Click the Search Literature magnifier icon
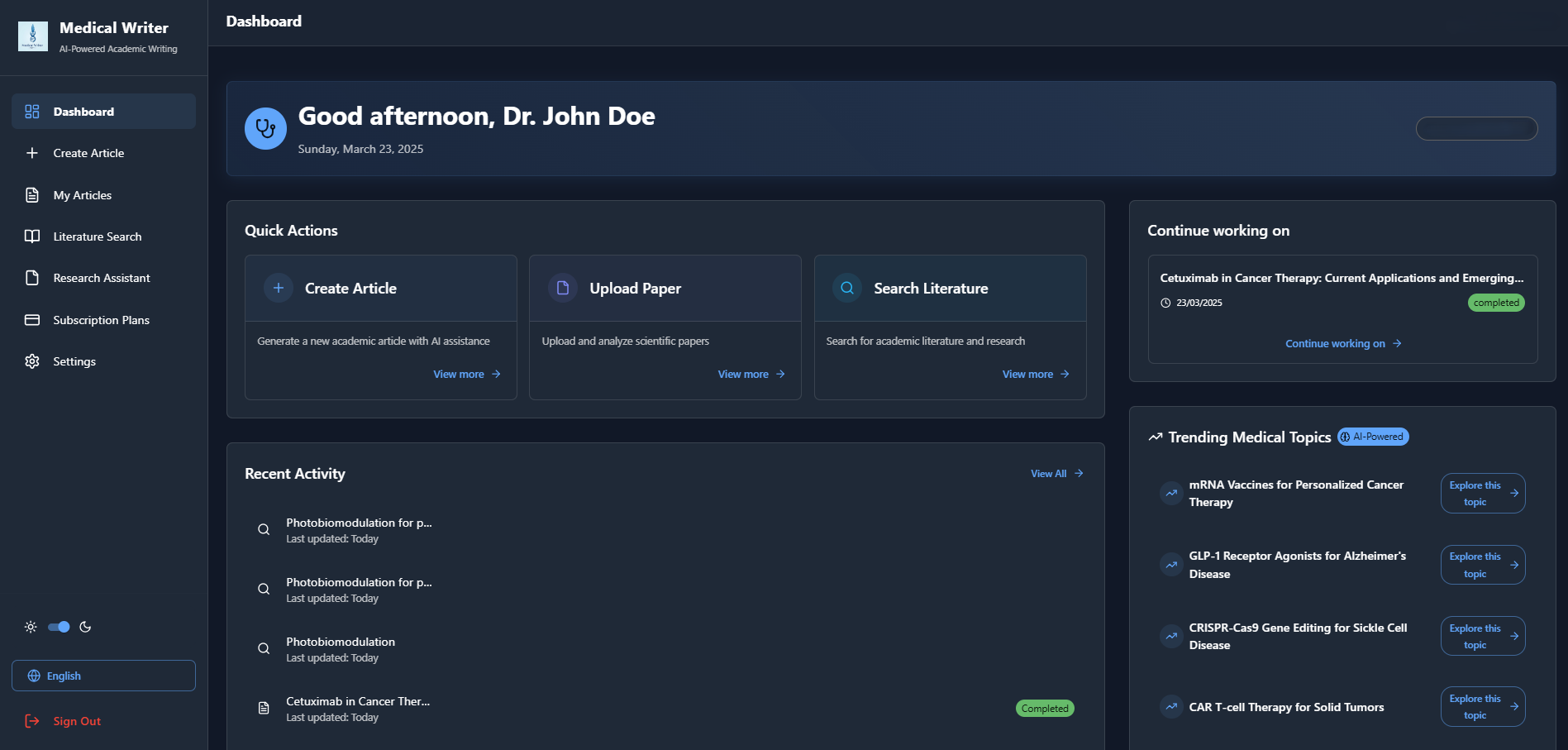This screenshot has width=1568, height=750. (846, 288)
